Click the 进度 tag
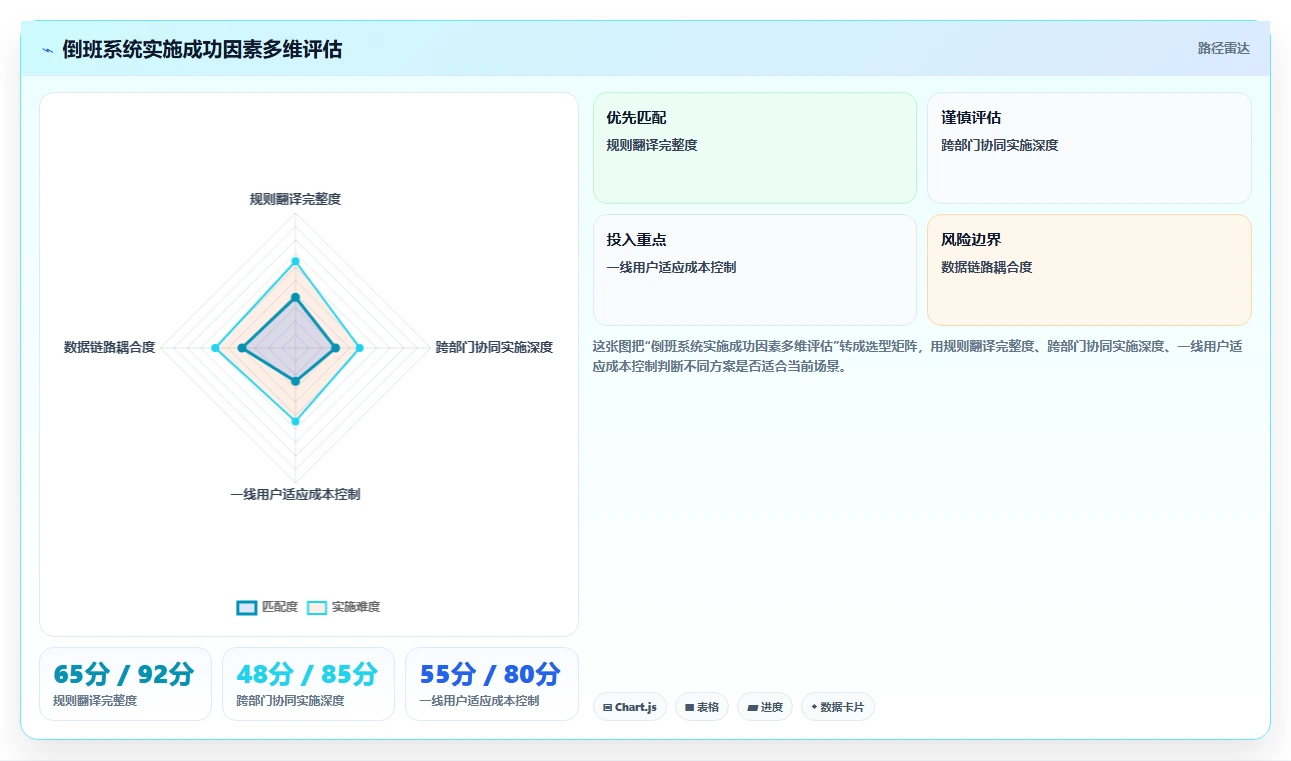The height and width of the screenshot is (761, 1291). [765, 707]
